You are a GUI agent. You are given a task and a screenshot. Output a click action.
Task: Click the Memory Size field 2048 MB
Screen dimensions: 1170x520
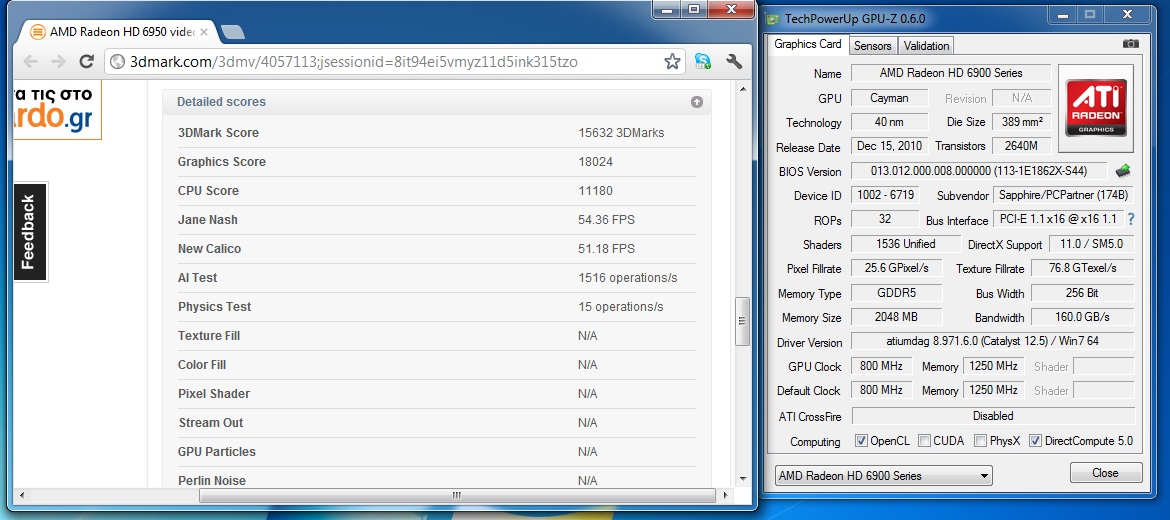tap(896, 317)
